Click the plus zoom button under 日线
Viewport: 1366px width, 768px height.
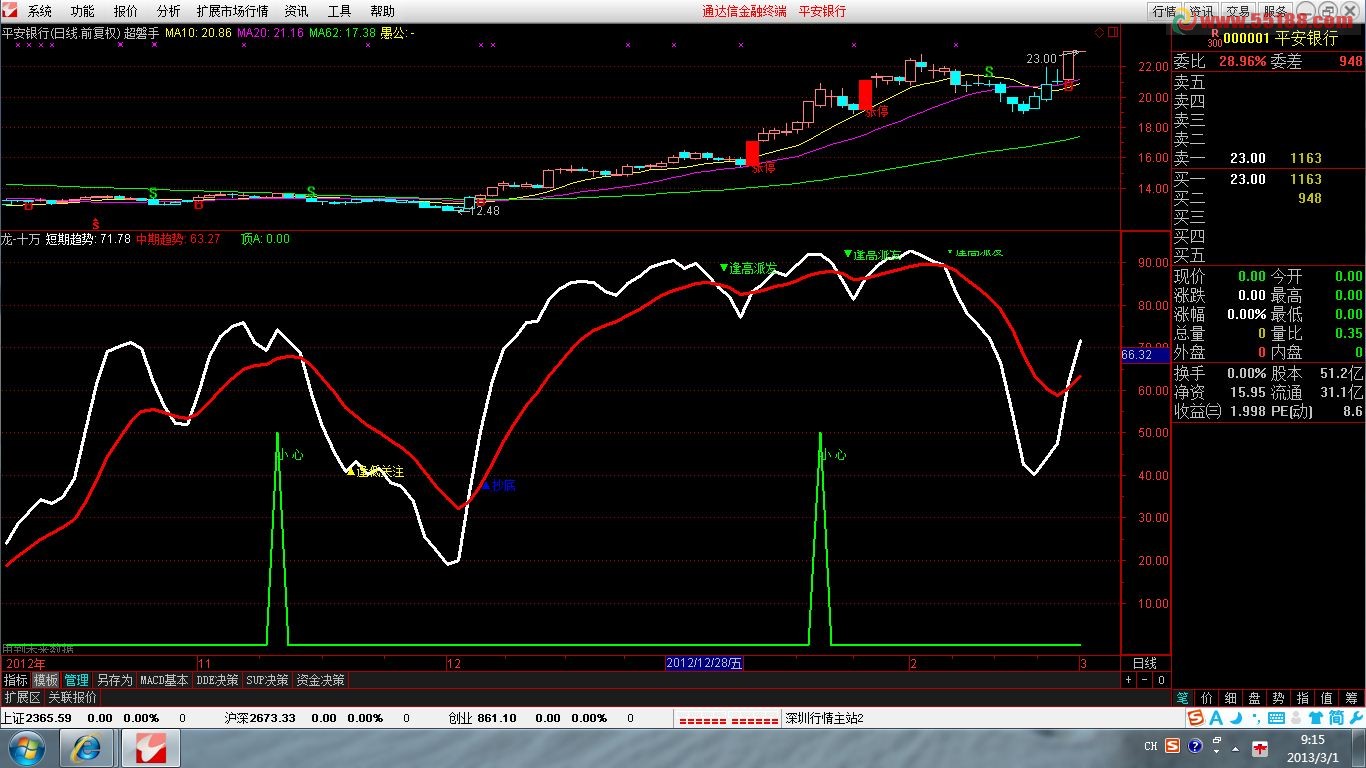pyautogui.click(x=1129, y=680)
